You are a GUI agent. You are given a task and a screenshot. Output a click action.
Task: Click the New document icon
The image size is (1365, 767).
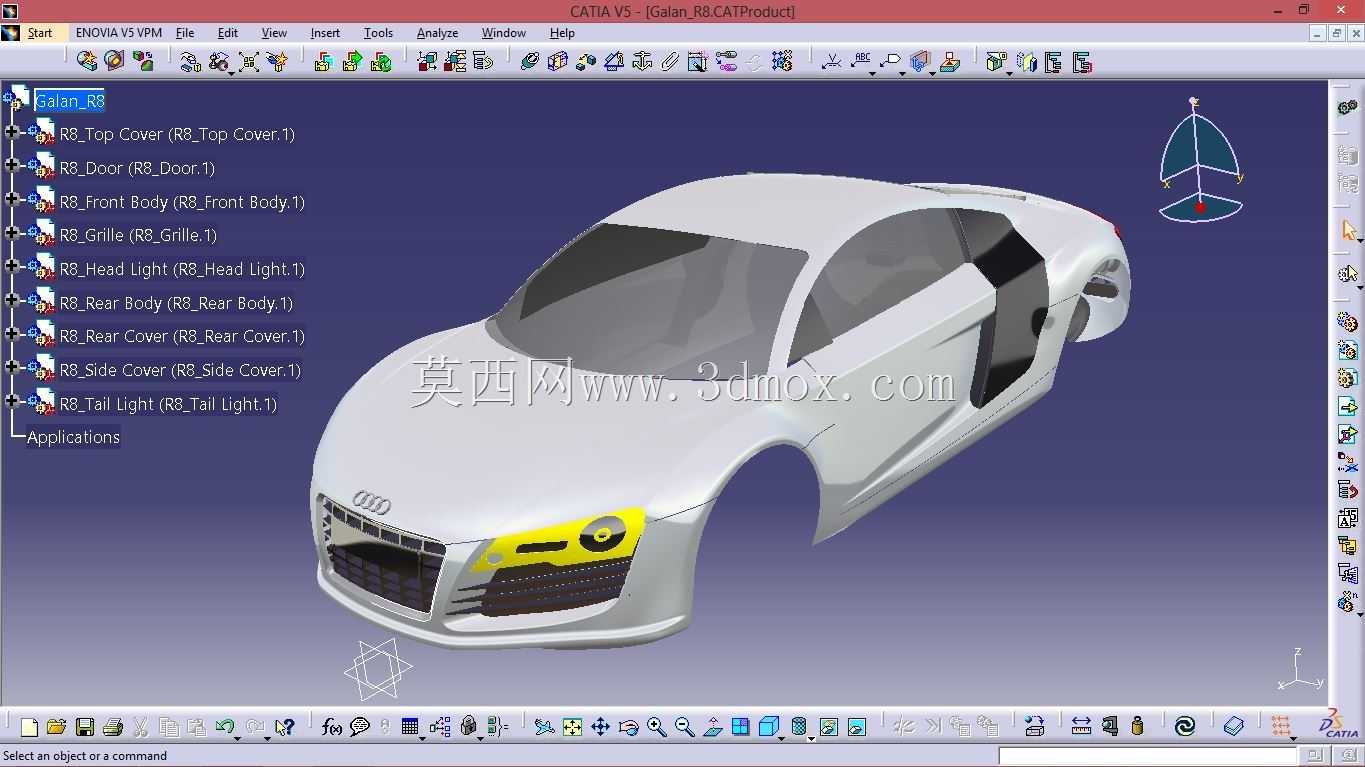click(x=29, y=727)
